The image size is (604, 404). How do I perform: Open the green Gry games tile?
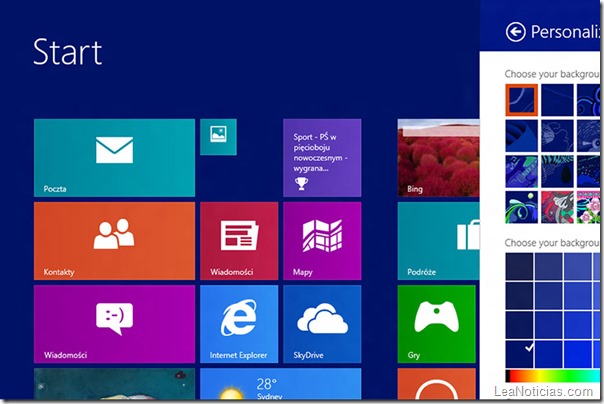[x=436, y=324]
